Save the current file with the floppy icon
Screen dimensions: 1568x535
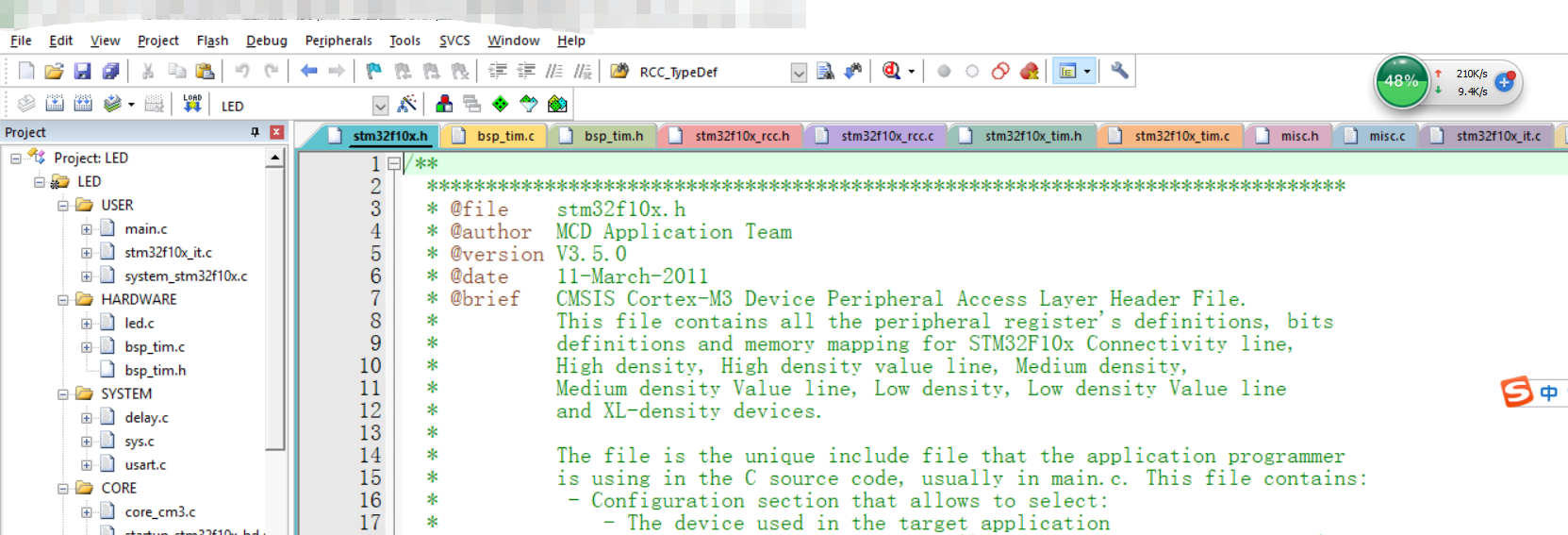(x=83, y=71)
